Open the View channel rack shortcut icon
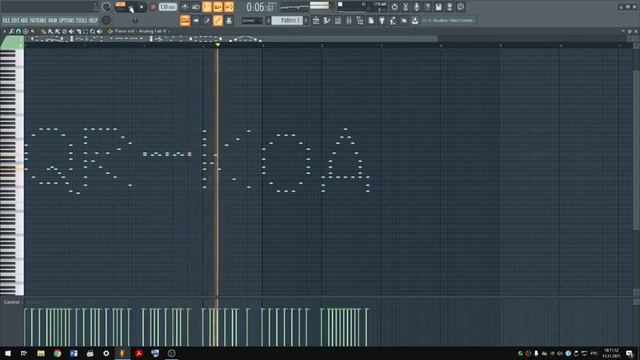Screen dimensions: 640x360 338,20
